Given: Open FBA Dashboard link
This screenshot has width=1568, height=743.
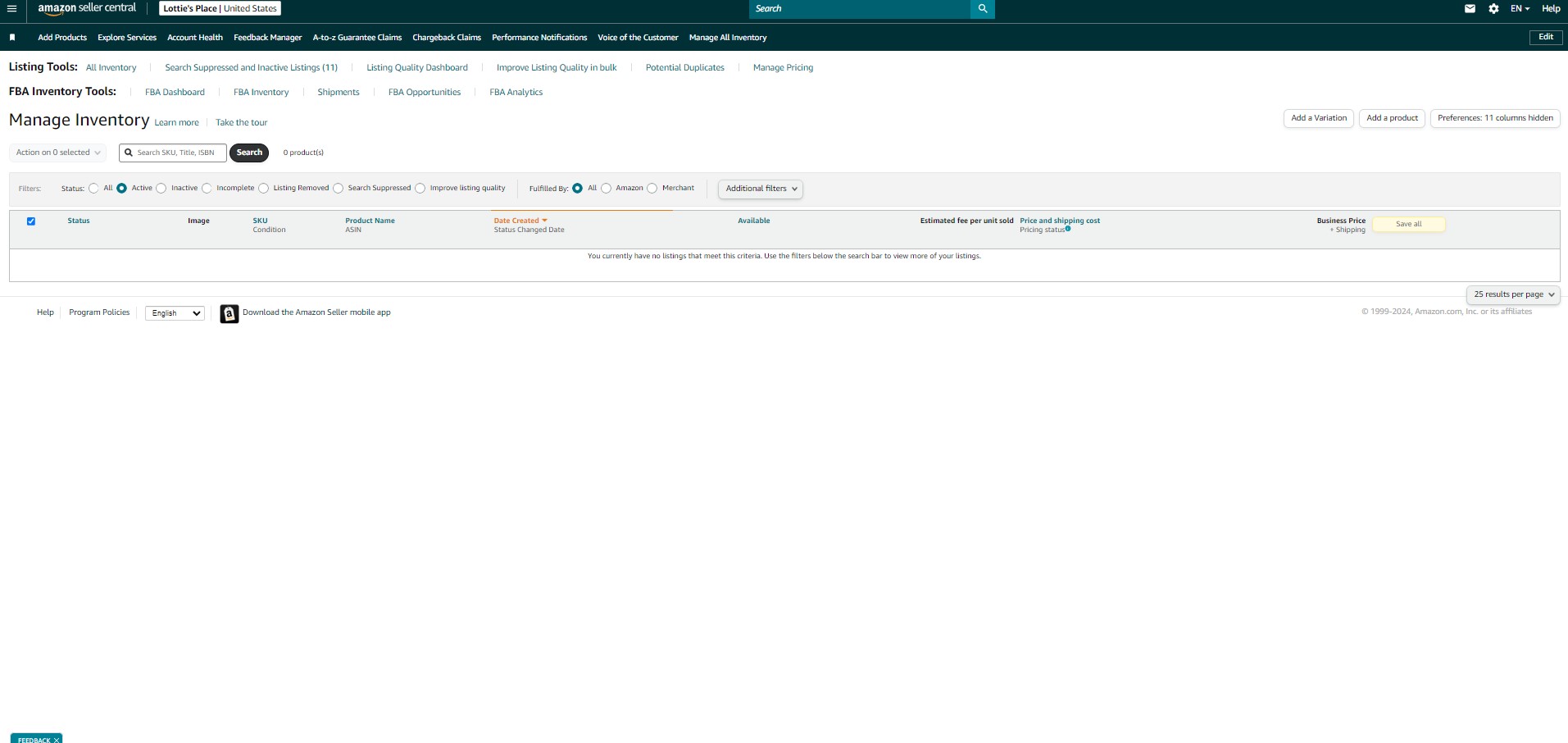Looking at the screenshot, I should pyautogui.click(x=175, y=93).
